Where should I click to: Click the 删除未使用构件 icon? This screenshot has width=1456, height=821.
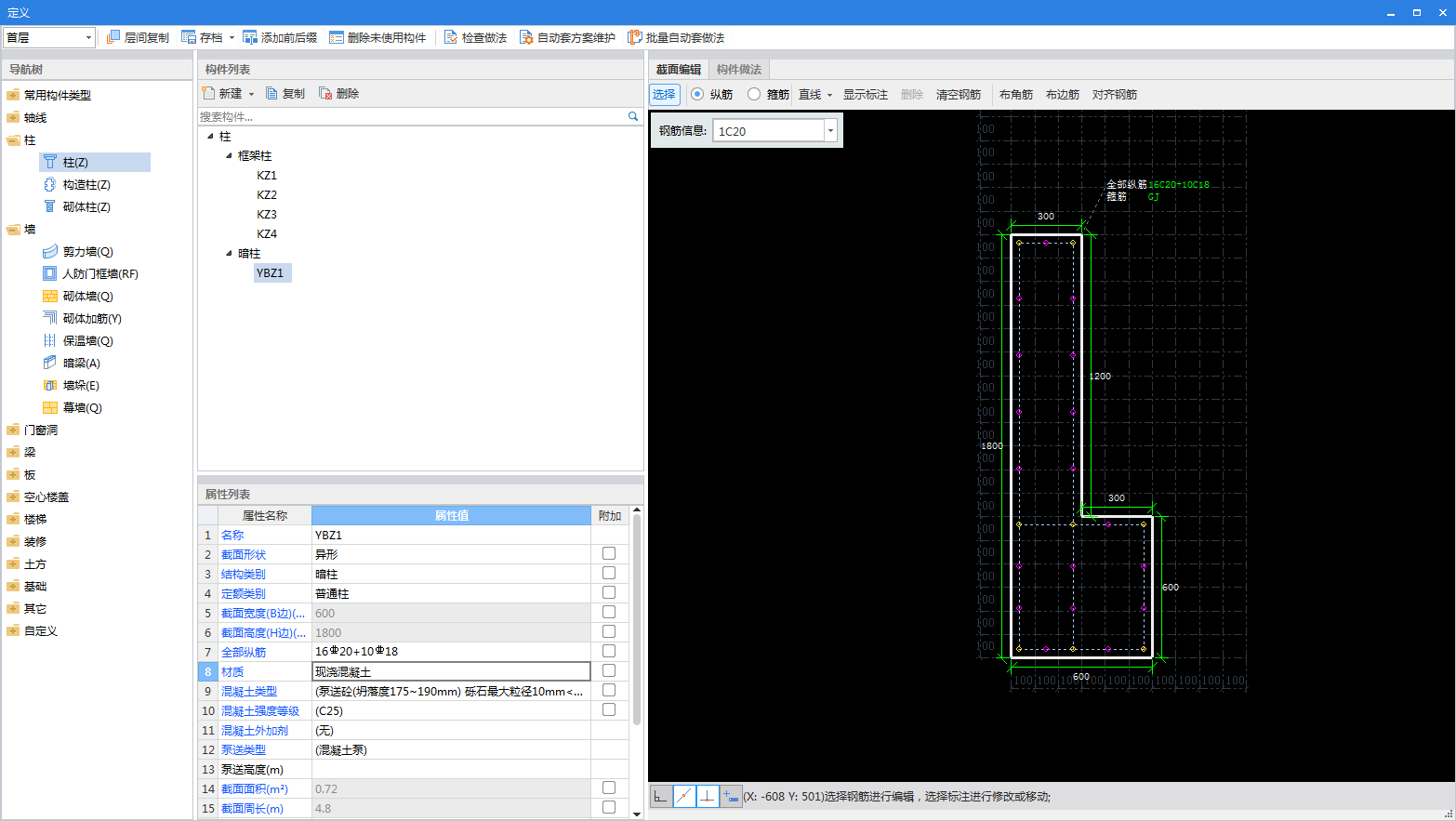coord(337,37)
